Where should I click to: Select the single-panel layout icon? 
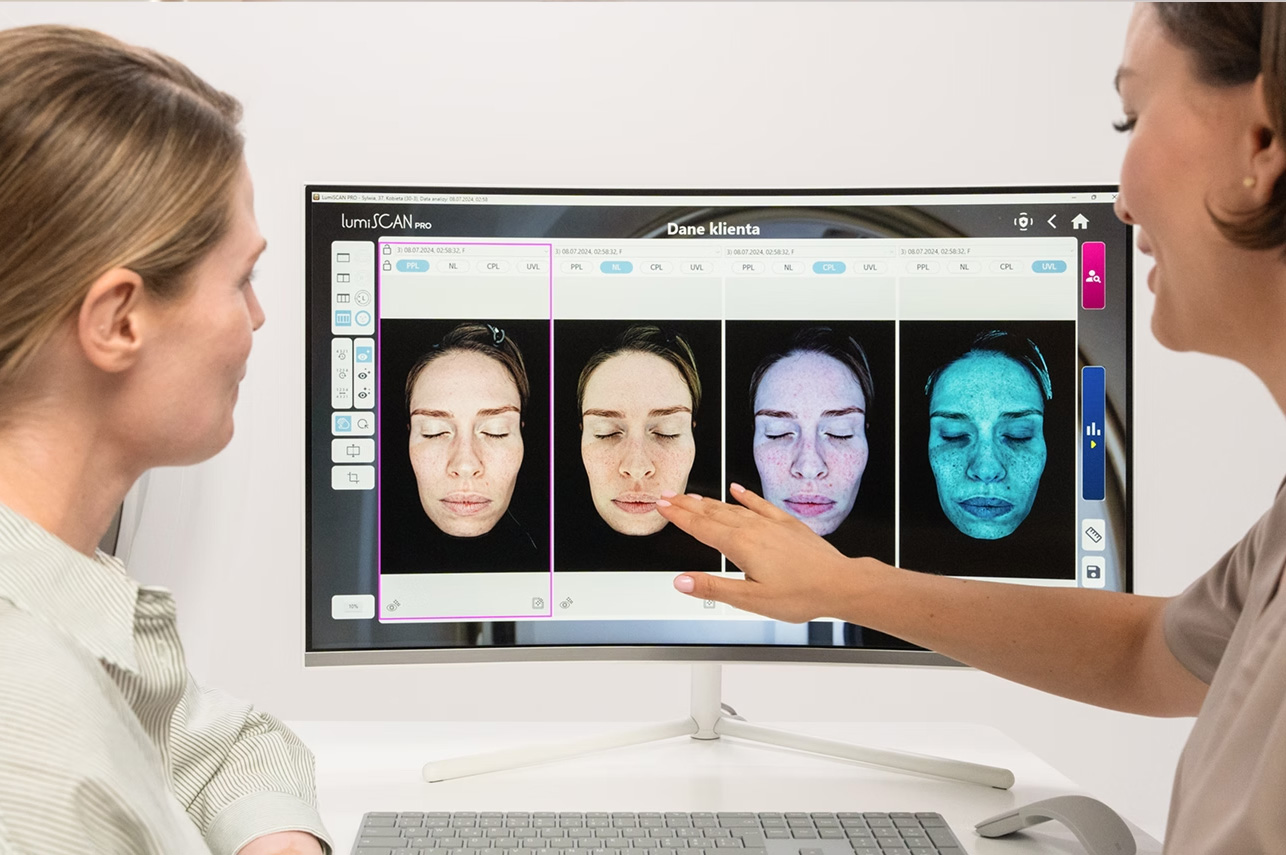[343, 257]
